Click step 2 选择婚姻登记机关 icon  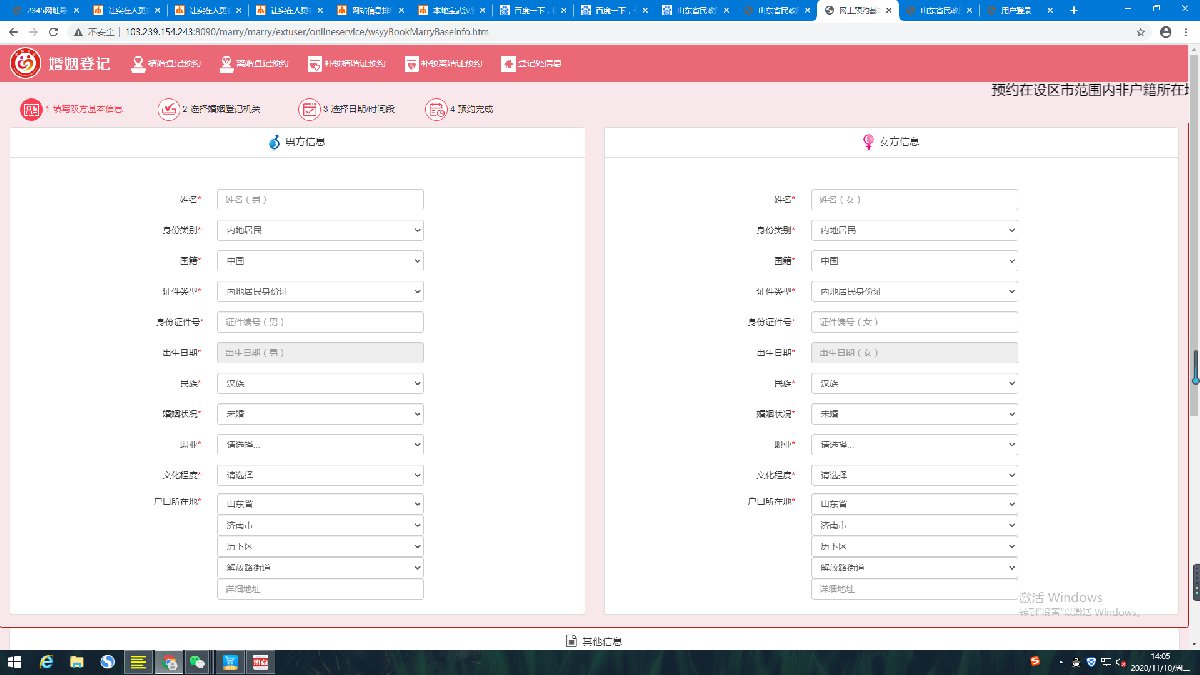tap(167, 109)
